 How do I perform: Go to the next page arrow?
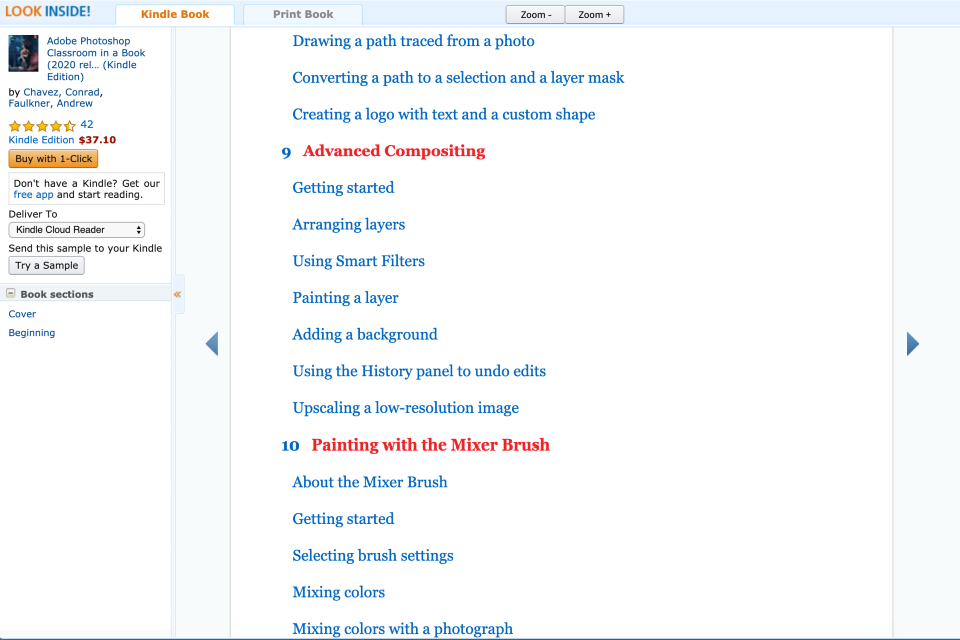(912, 344)
